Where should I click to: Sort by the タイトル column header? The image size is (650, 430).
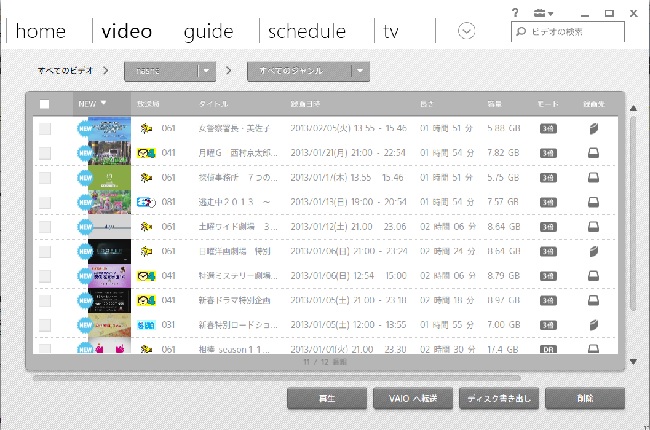click(213, 104)
